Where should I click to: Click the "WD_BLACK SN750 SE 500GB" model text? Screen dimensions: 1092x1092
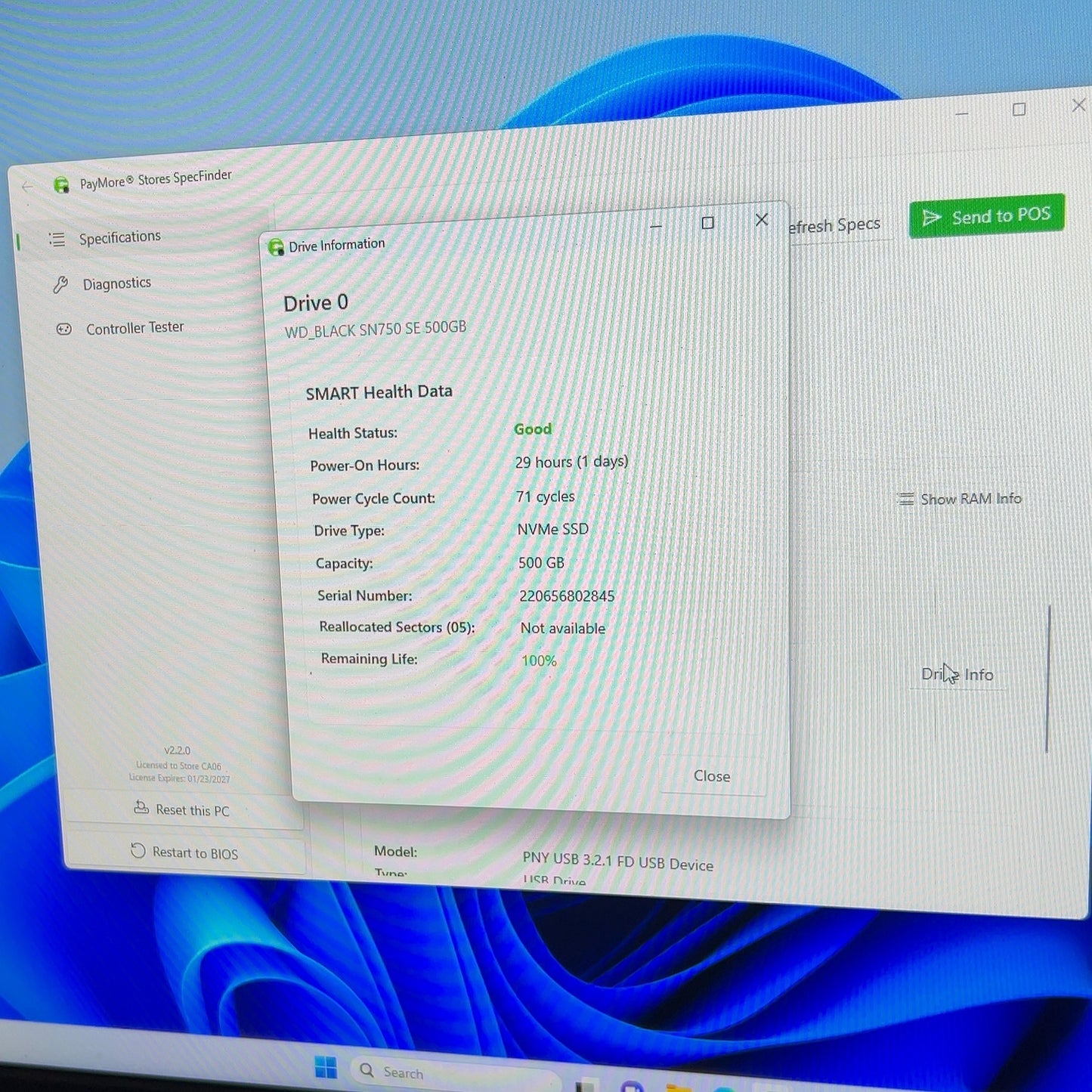pyautogui.click(x=376, y=329)
